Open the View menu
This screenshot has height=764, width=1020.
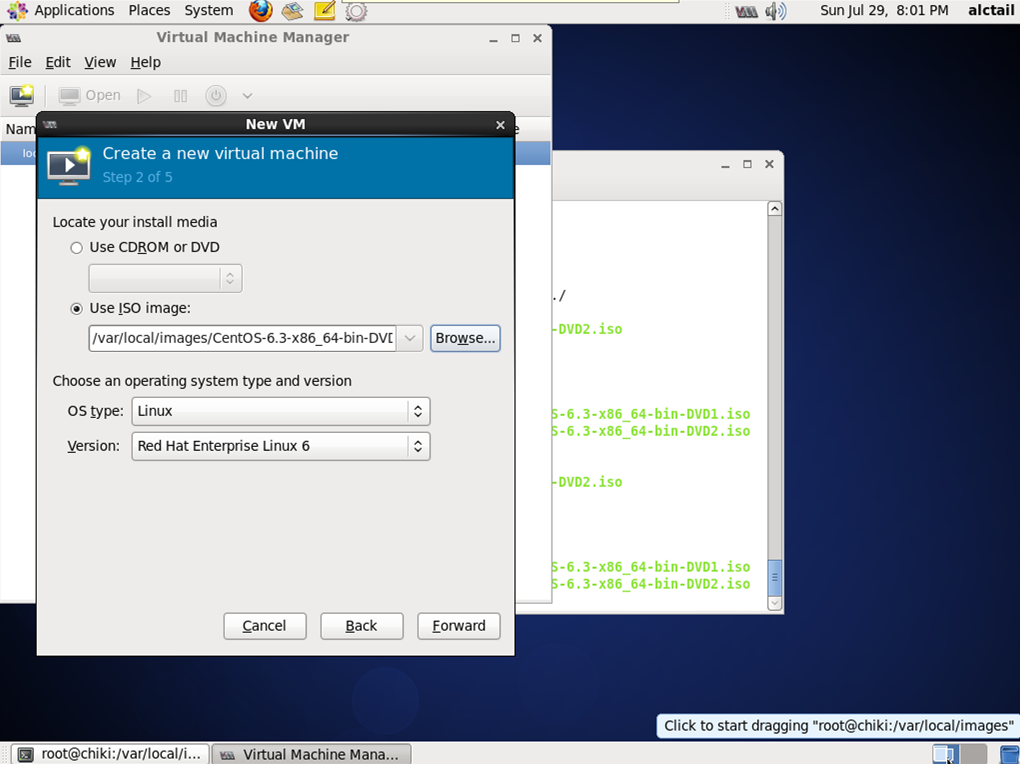click(x=100, y=62)
